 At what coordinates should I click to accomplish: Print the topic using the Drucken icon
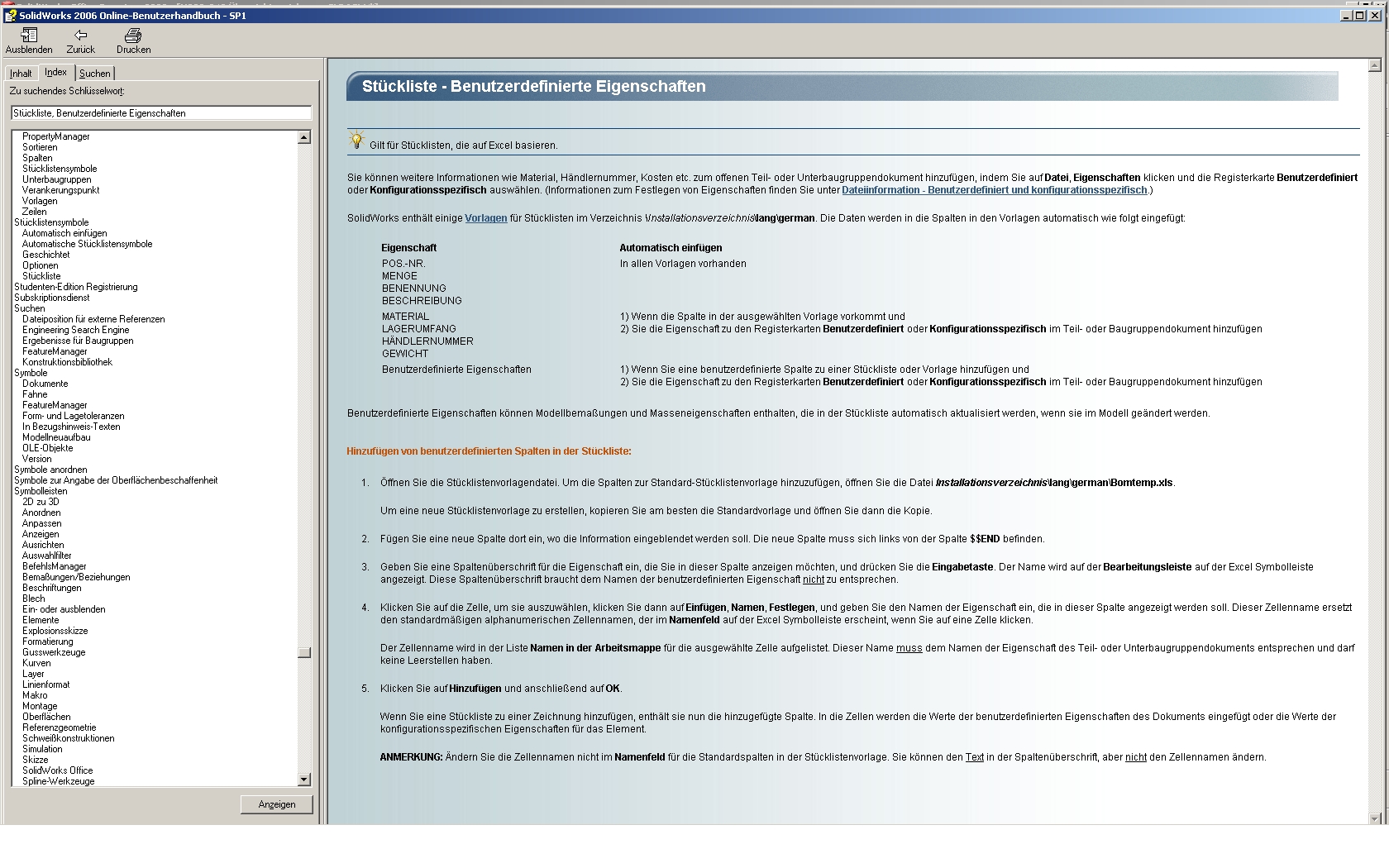[x=133, y=35]
